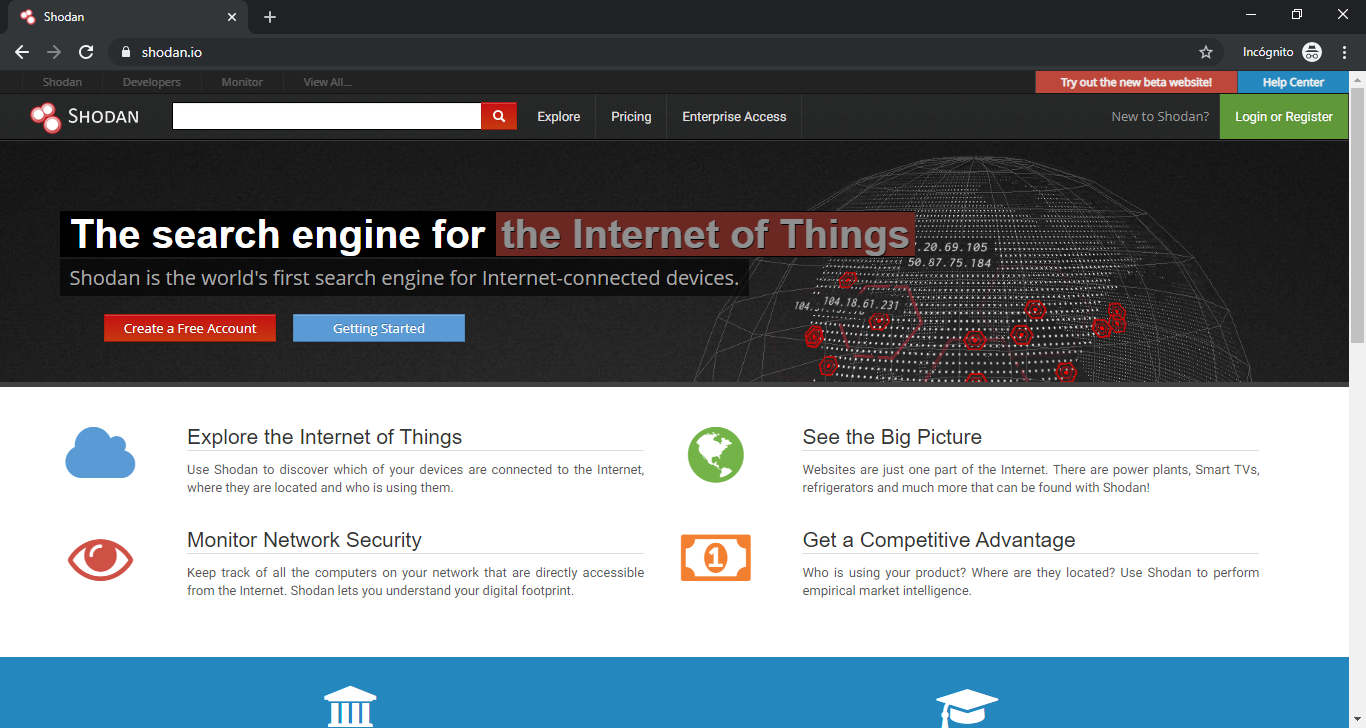Click the graduation cap icon
This screenshot has width=1366, height=728.
coord(967,707)
